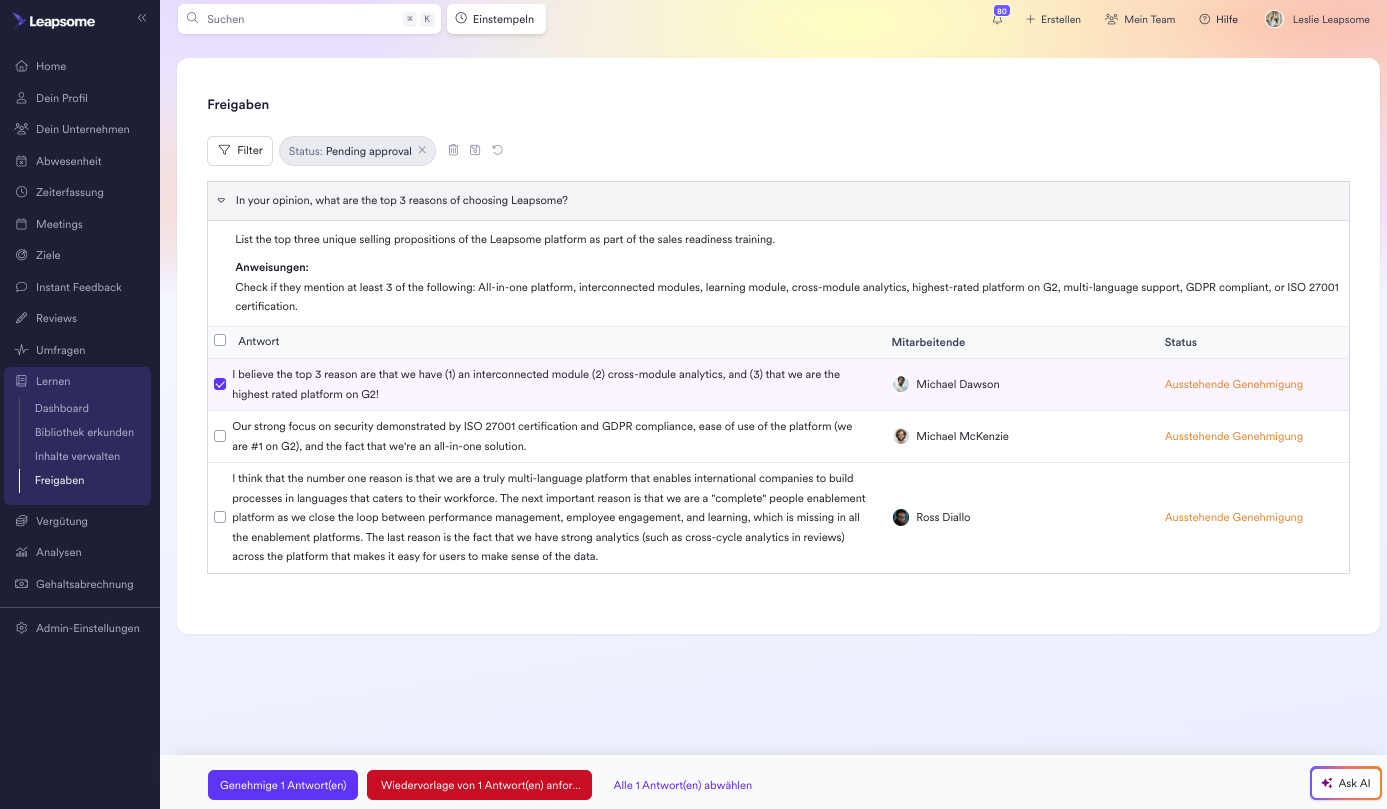Open notifications bell with 80 badge

(998, 18)
